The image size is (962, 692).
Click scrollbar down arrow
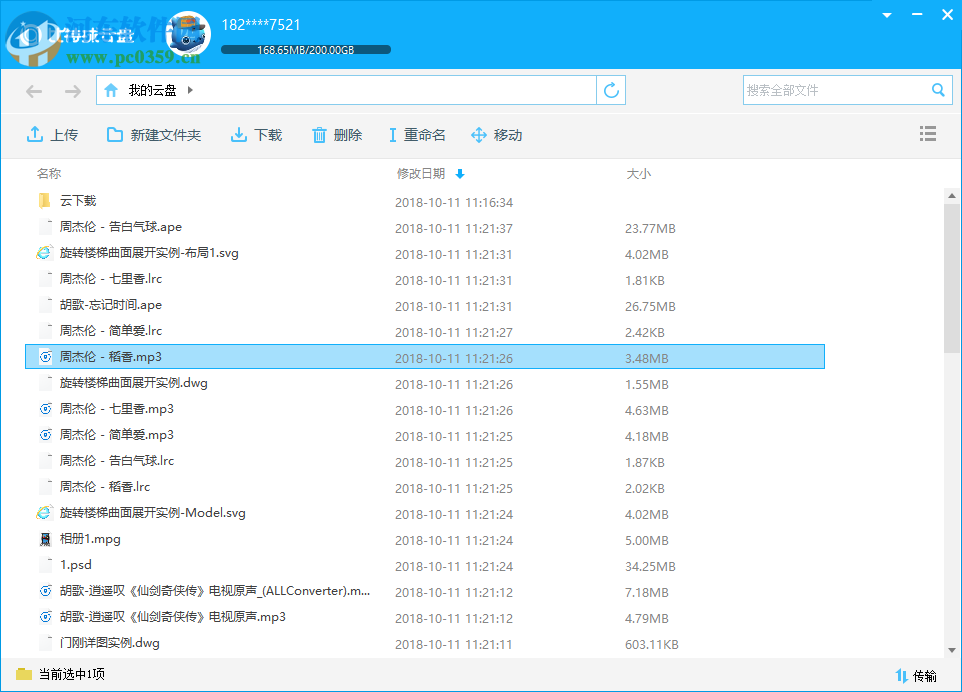[x=952, y=650]
